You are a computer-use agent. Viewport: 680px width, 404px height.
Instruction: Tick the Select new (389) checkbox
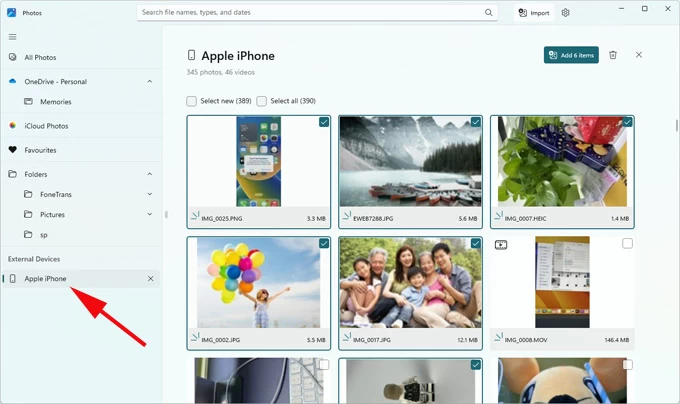192,101
